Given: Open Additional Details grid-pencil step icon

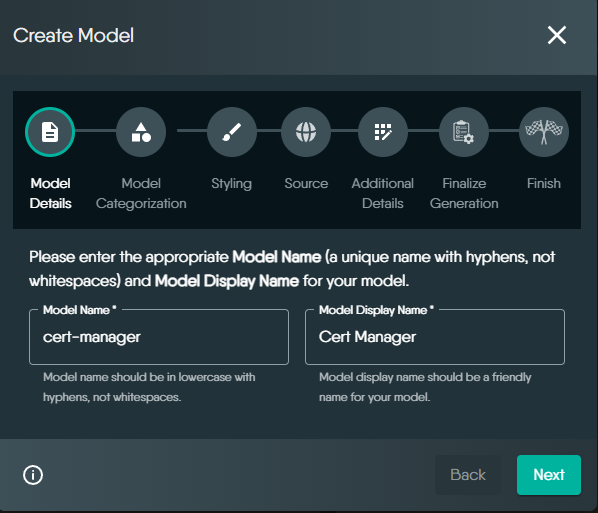Looking at the screenshot, I should [x=383, y=132].
